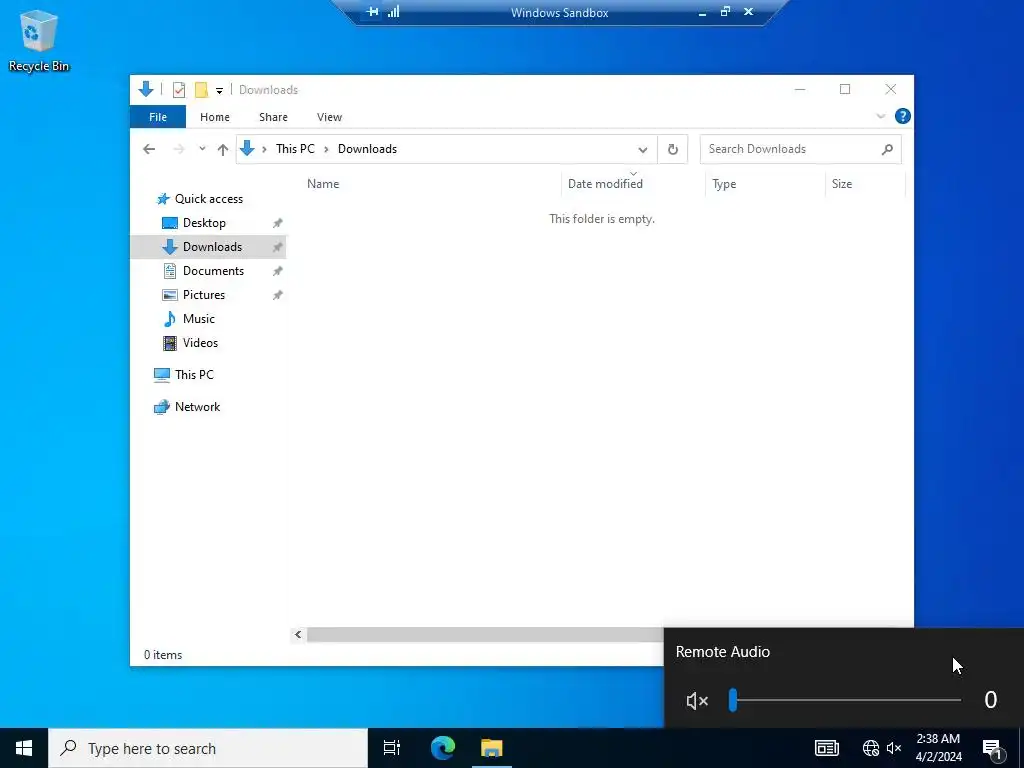This screenshot has width=1024, height=768.
Task: Open the Share ribbon tab
Action: click(273, 117)
